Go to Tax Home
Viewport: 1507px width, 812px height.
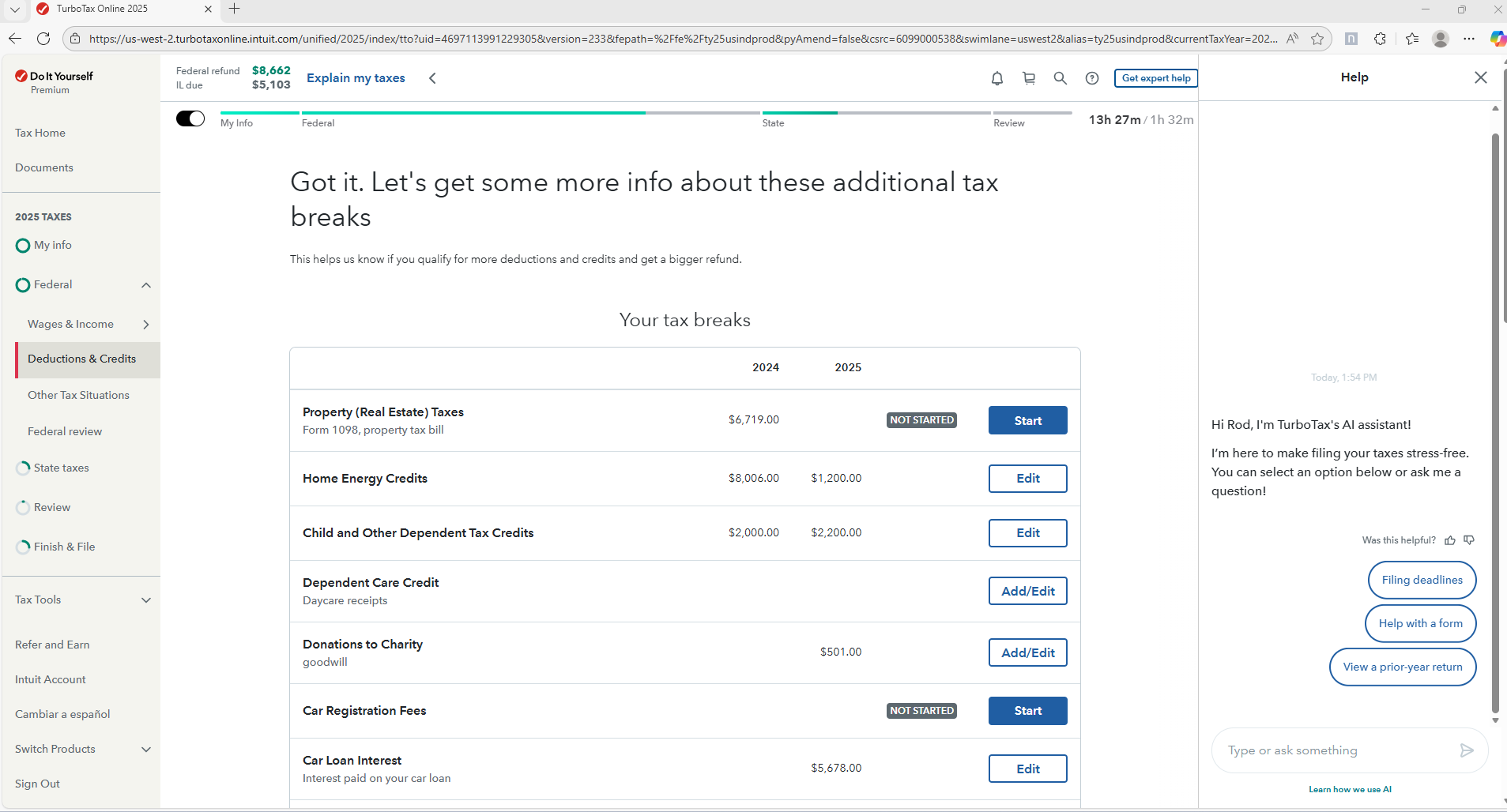(40, 133)
